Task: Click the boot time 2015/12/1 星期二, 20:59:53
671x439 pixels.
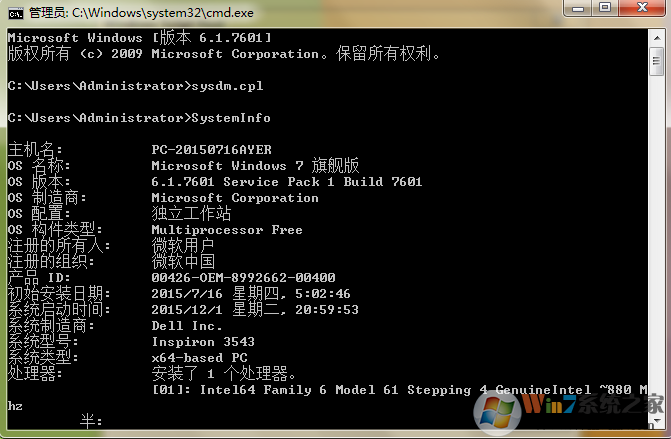Action: pyautogui.click(x=255, y=309)
